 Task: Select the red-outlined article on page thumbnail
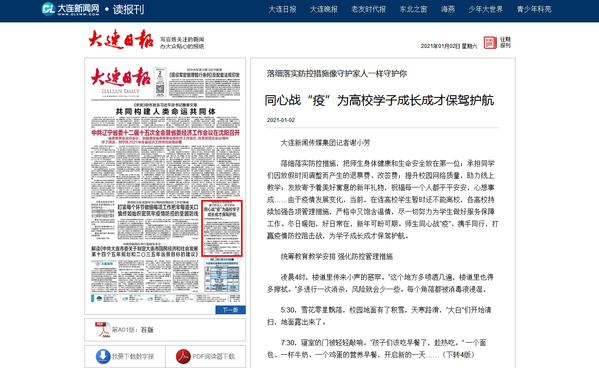point(222,228)
